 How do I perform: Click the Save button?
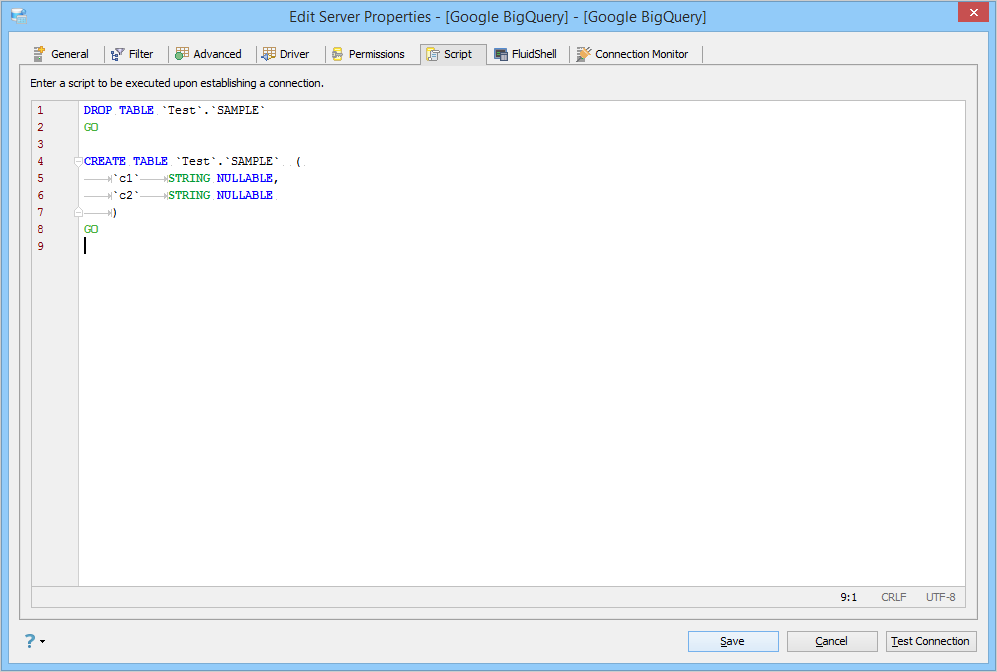coord(733,641)
